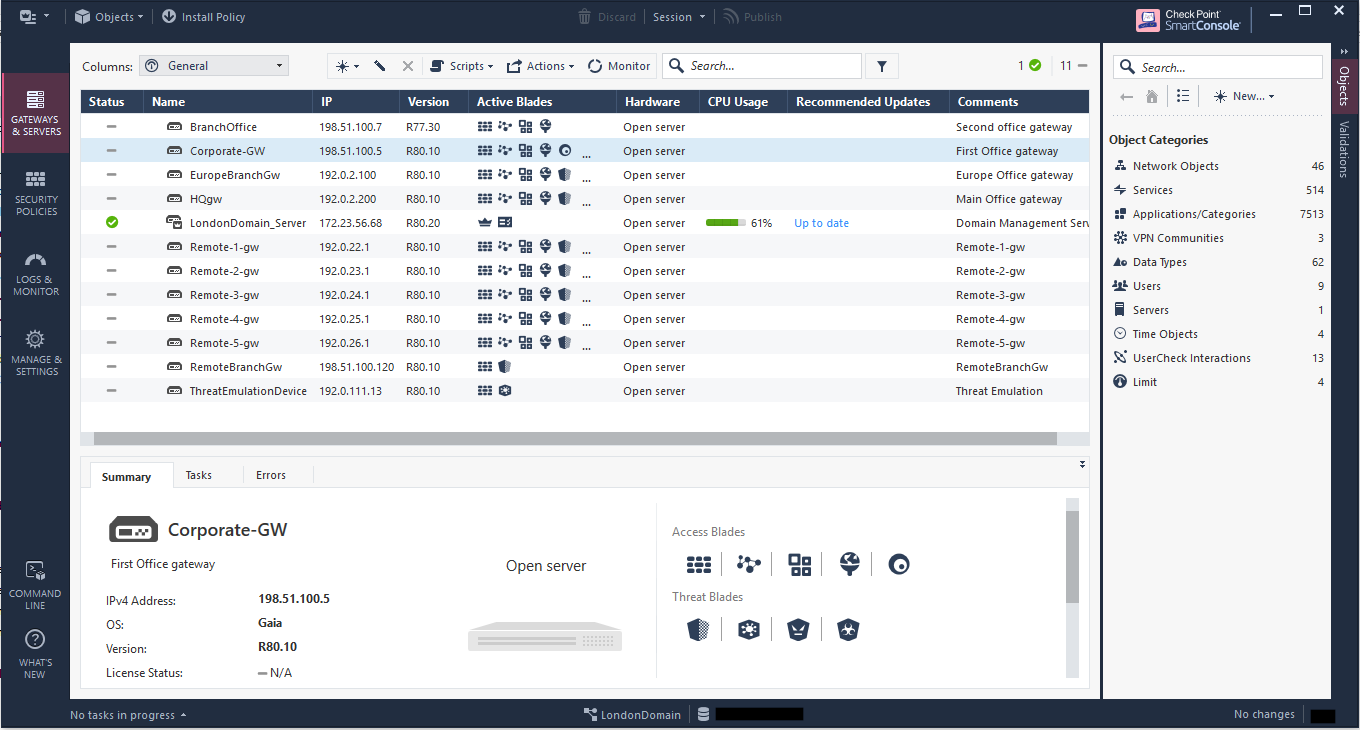Click the delete X icon in toolbar
The width and height of the screenshot is (1360, 730).
click(407, 66)
